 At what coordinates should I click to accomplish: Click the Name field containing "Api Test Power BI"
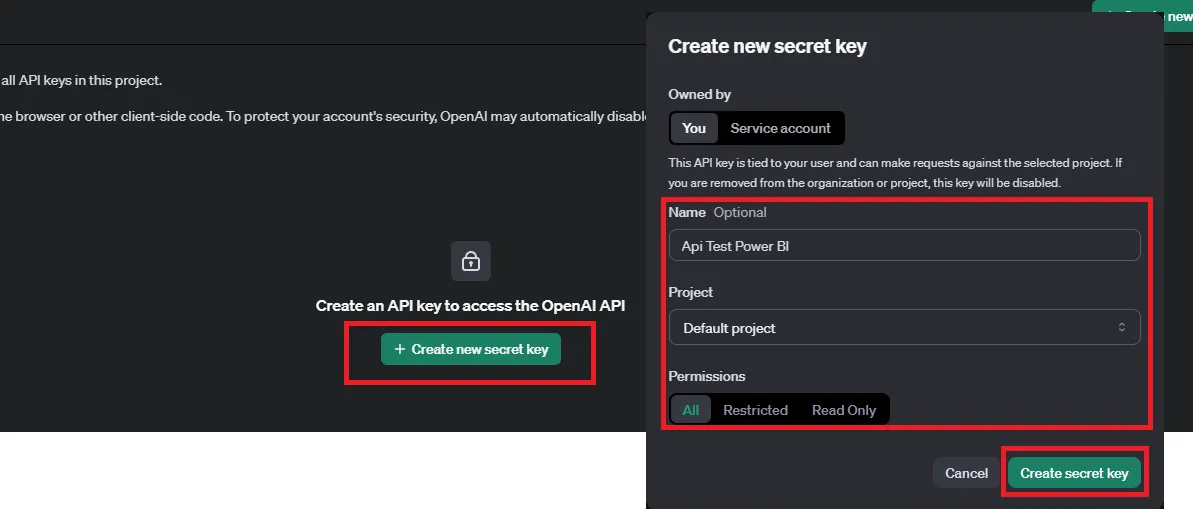904,246
